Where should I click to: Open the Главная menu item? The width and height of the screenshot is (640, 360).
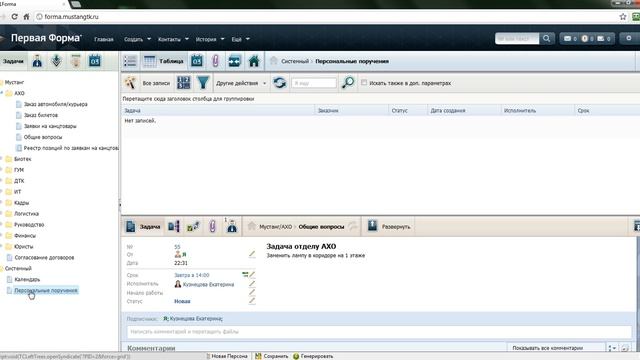pyautogui.click(x=104, y=40)
